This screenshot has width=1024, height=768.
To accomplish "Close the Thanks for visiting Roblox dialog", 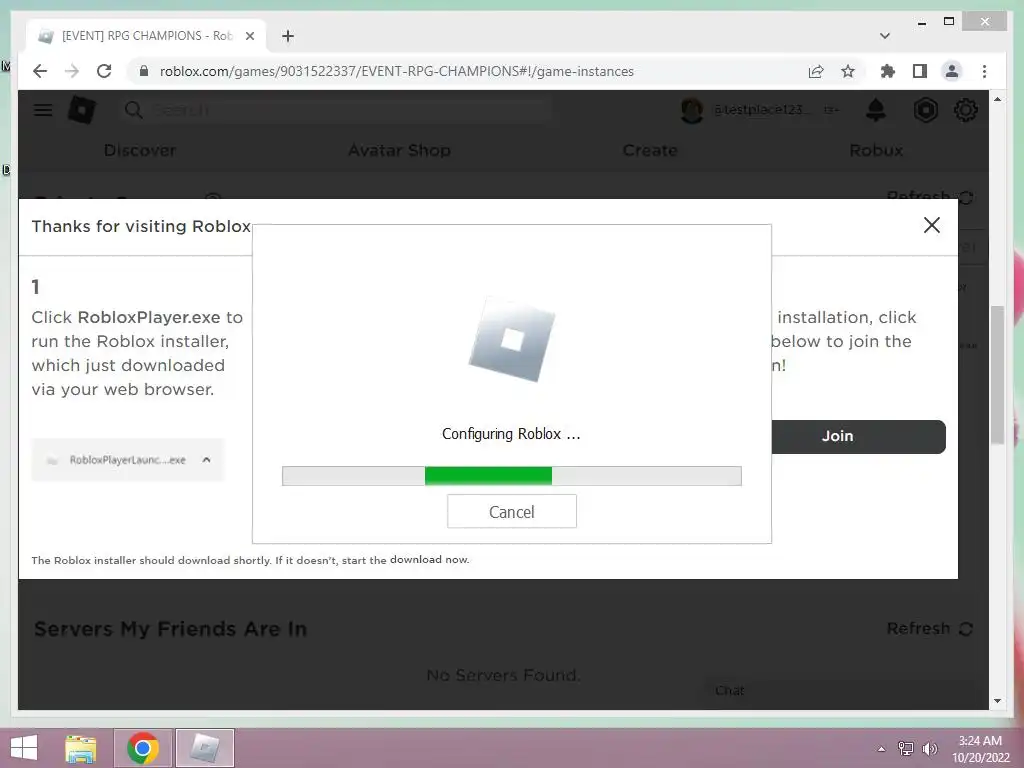I will click(x=932, y=225).
